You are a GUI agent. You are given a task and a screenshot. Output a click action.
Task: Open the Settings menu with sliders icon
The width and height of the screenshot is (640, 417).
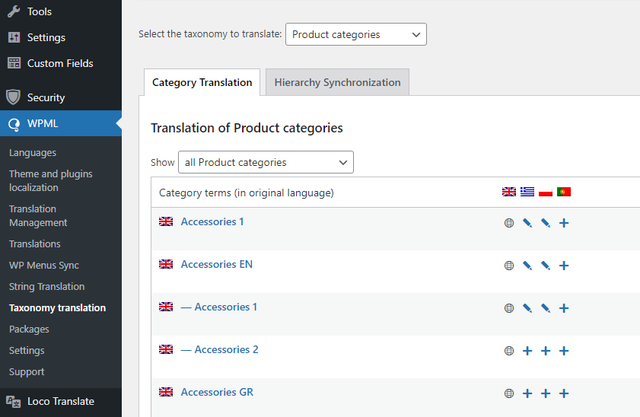[x=61, y=38]
